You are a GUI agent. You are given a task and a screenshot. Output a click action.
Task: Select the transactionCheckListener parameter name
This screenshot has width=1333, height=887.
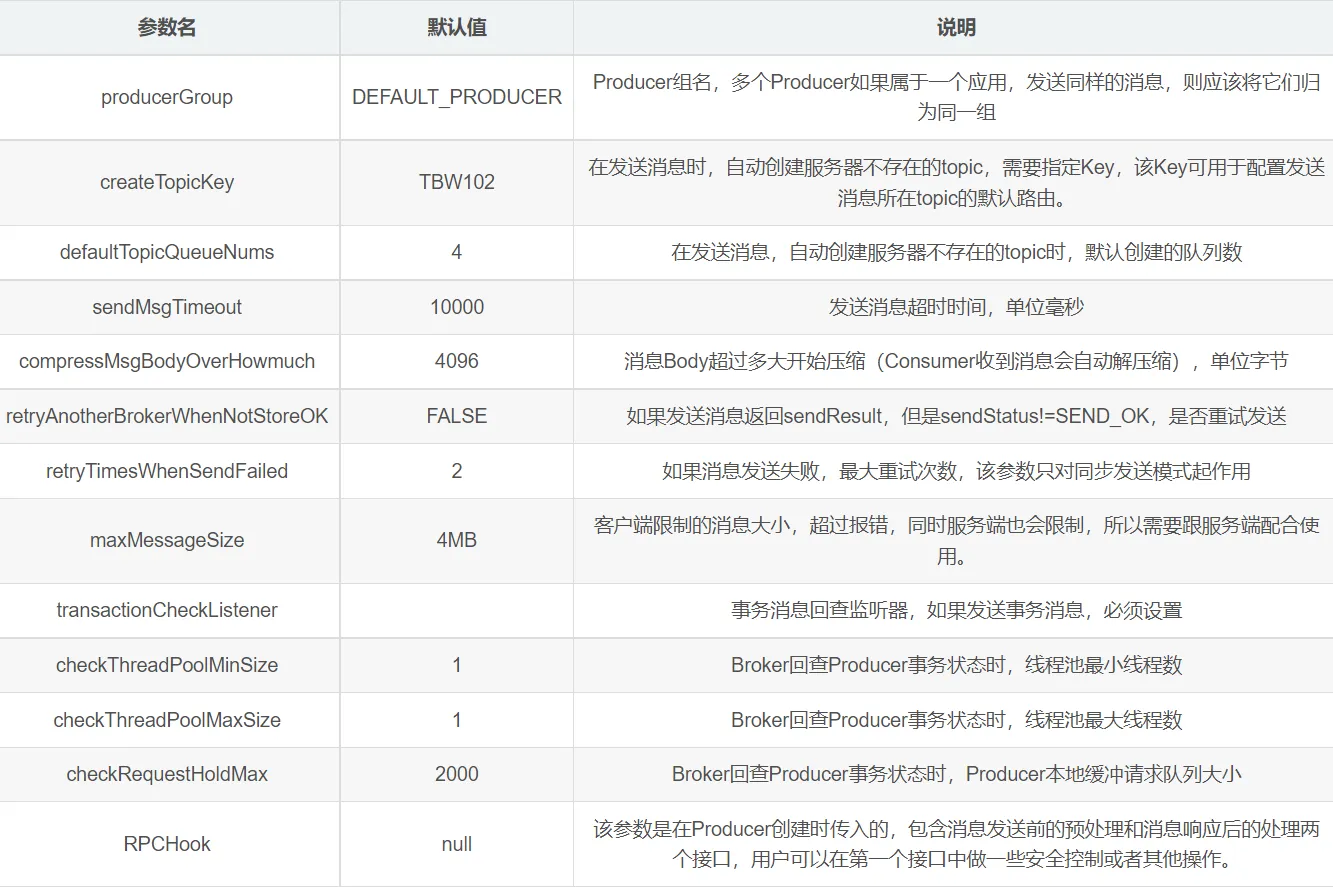tap(167, 610)
